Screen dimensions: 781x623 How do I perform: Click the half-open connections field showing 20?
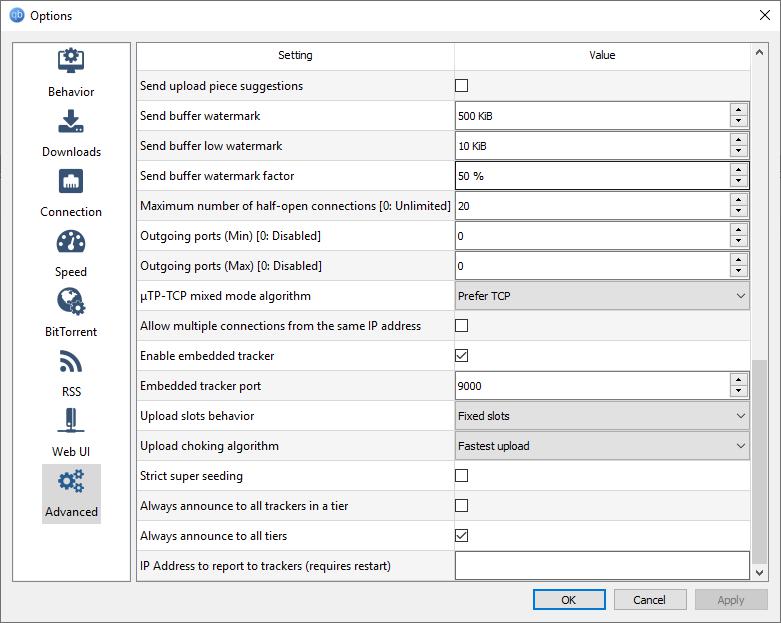click(x=593, y=206)
